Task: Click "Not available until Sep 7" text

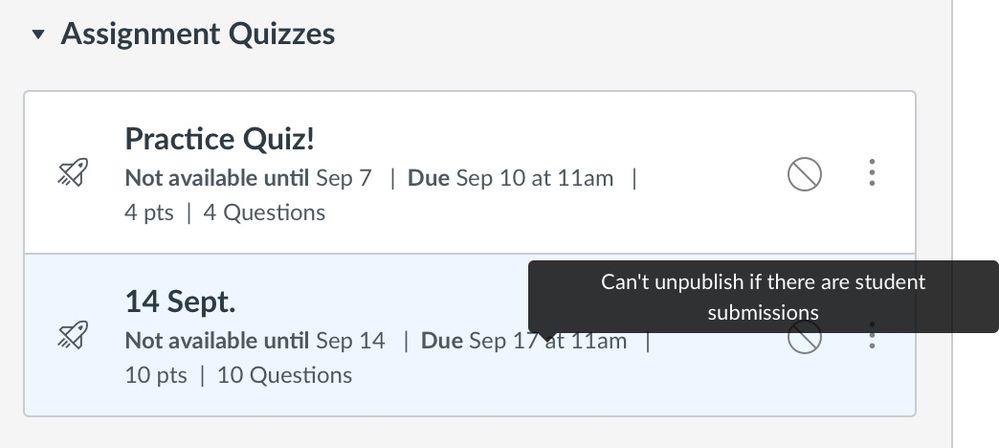Action: pyautogui.click(x=248, y=178)
